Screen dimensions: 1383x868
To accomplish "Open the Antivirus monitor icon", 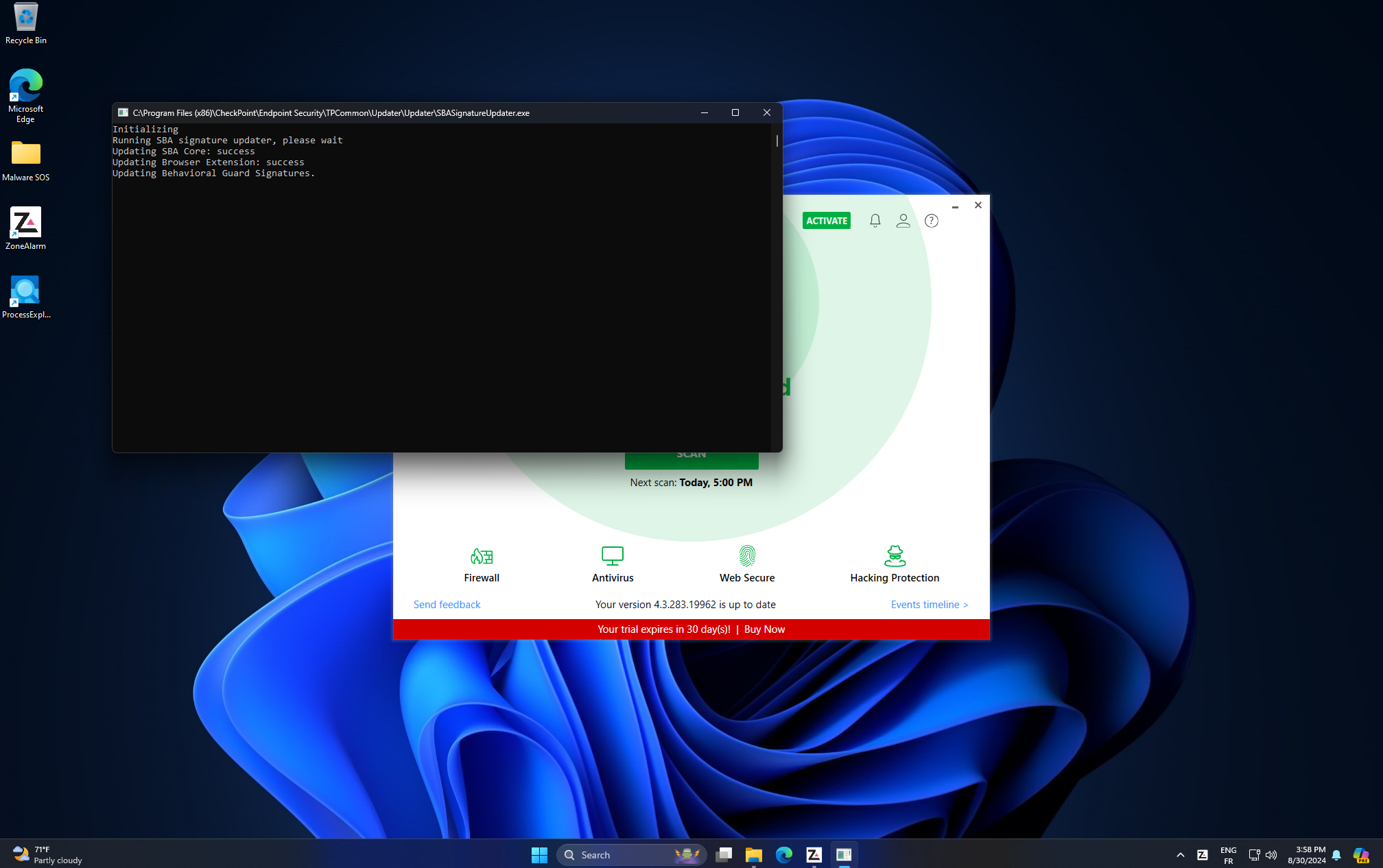I will point(612,555).
